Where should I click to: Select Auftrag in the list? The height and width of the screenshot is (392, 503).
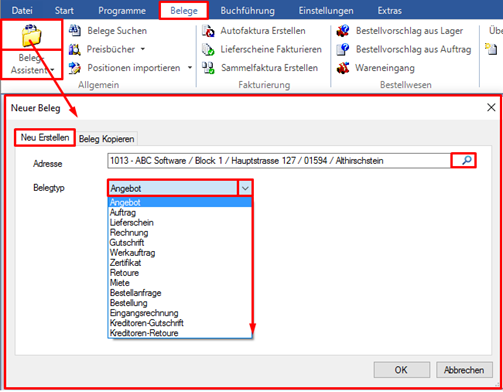180,212
